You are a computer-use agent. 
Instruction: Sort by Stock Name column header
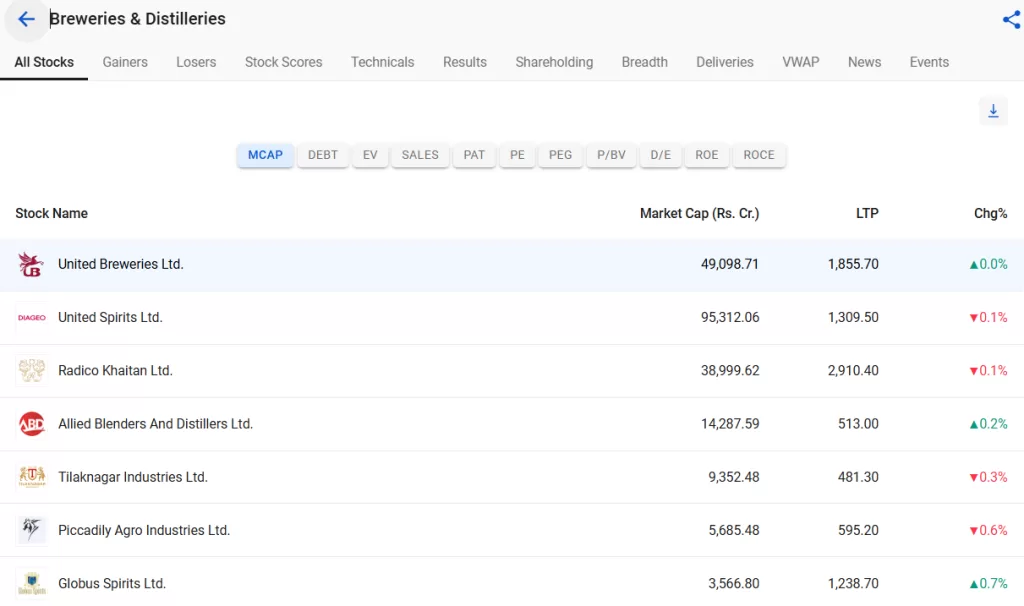[x=52, y=214]
